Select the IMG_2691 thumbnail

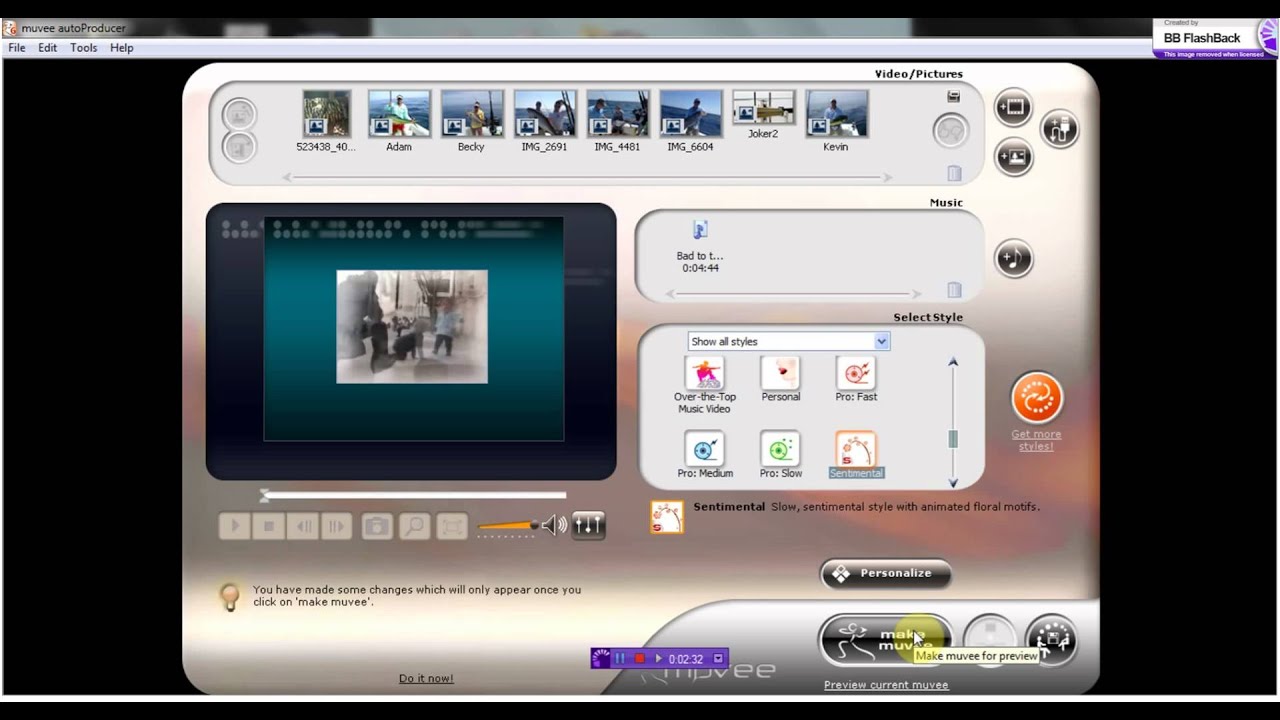tap(545, 122)
